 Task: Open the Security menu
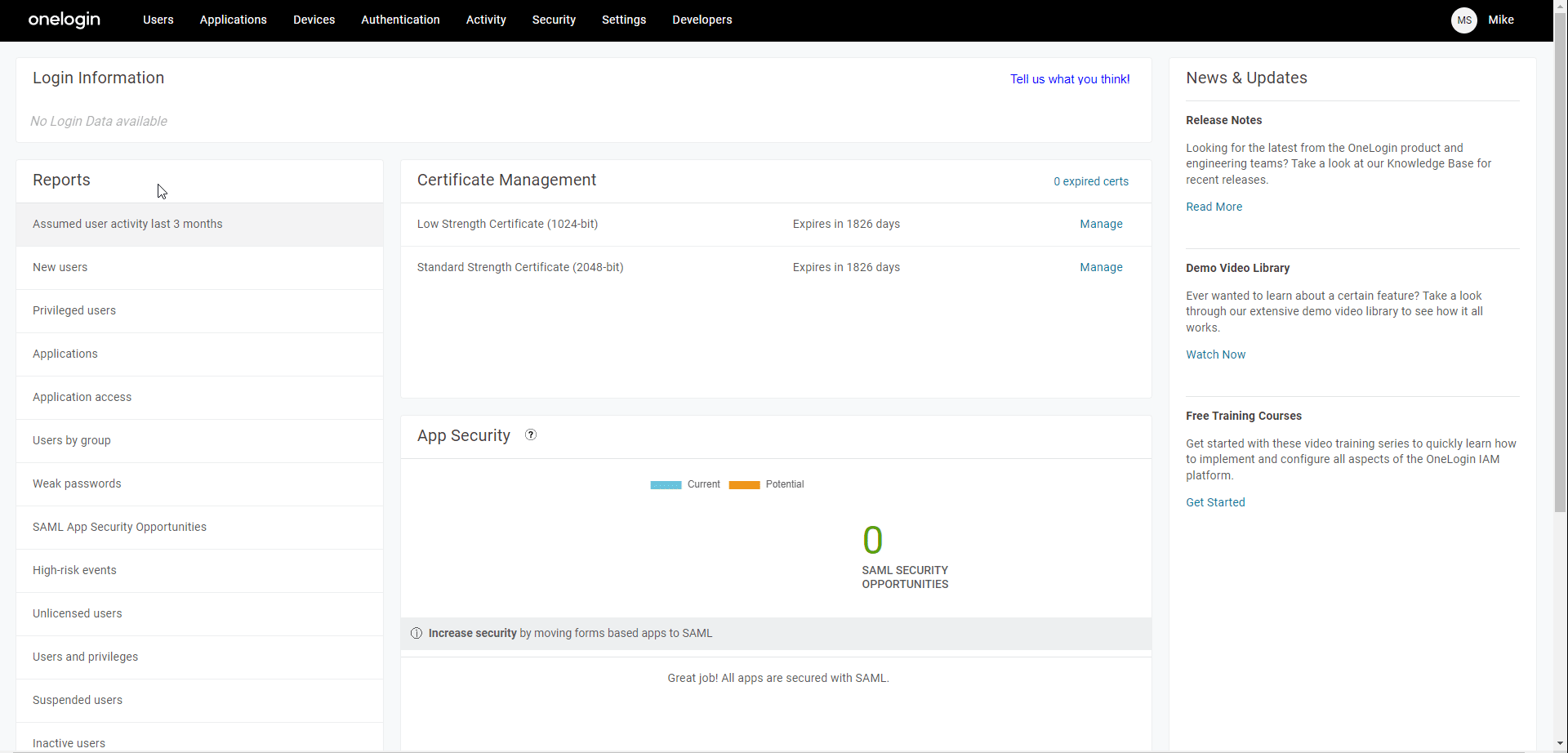coord(554,20)
